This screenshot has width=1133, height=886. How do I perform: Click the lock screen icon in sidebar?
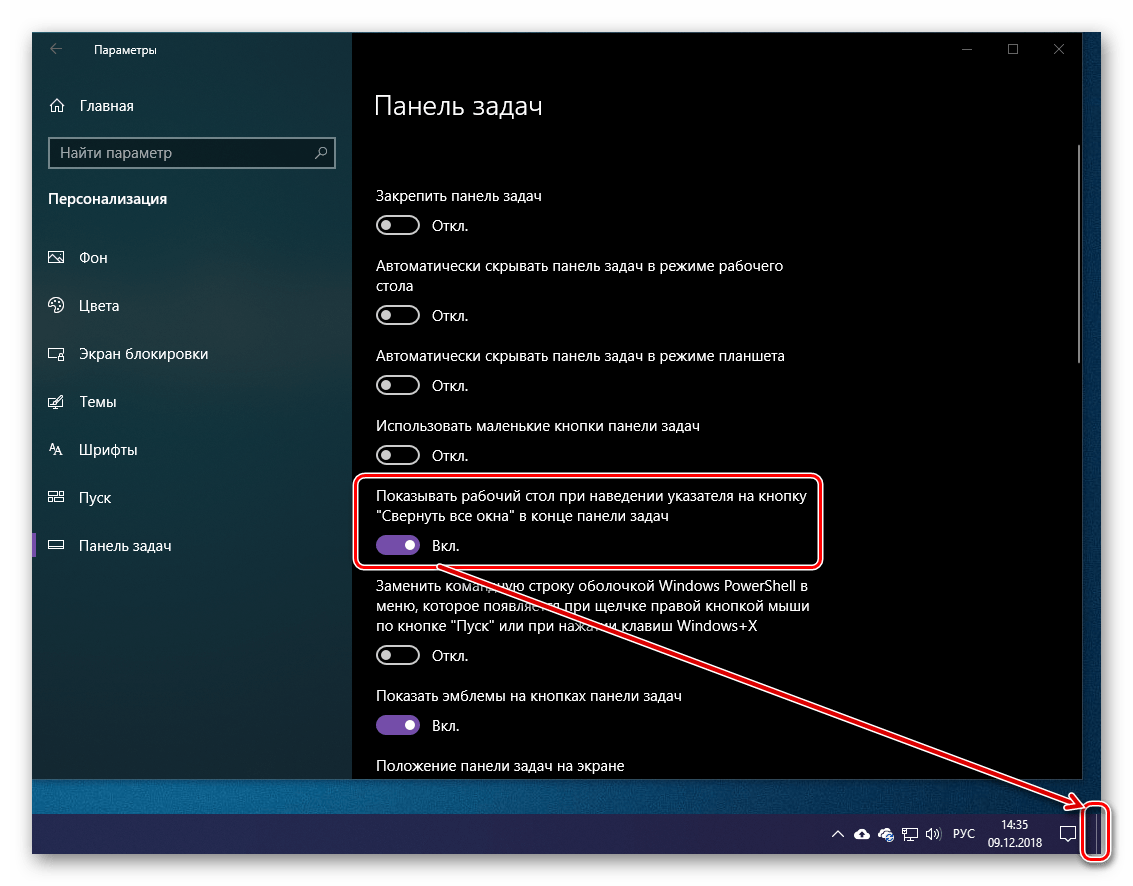click(x=56, y=353)
